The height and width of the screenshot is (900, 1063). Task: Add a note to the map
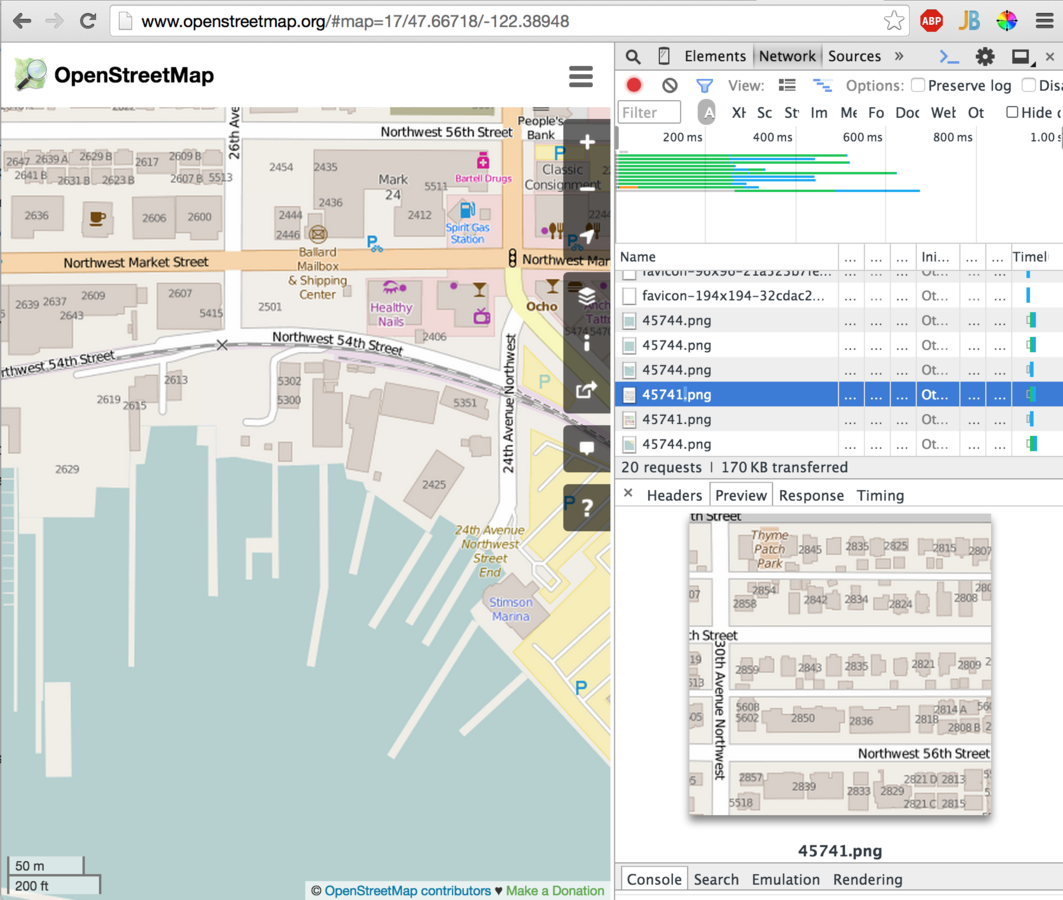point(587,449)
